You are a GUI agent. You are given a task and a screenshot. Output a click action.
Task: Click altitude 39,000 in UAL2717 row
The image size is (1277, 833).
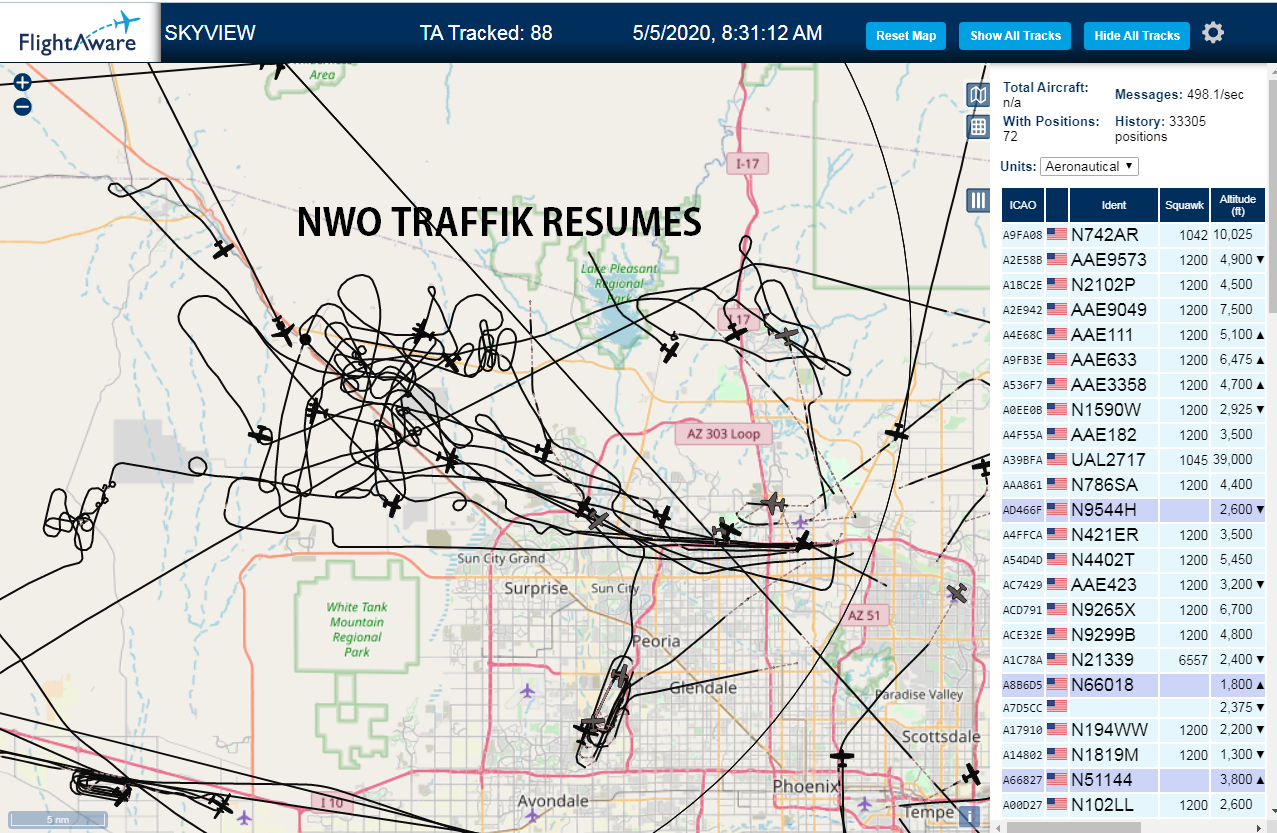tap(1233, 460)
